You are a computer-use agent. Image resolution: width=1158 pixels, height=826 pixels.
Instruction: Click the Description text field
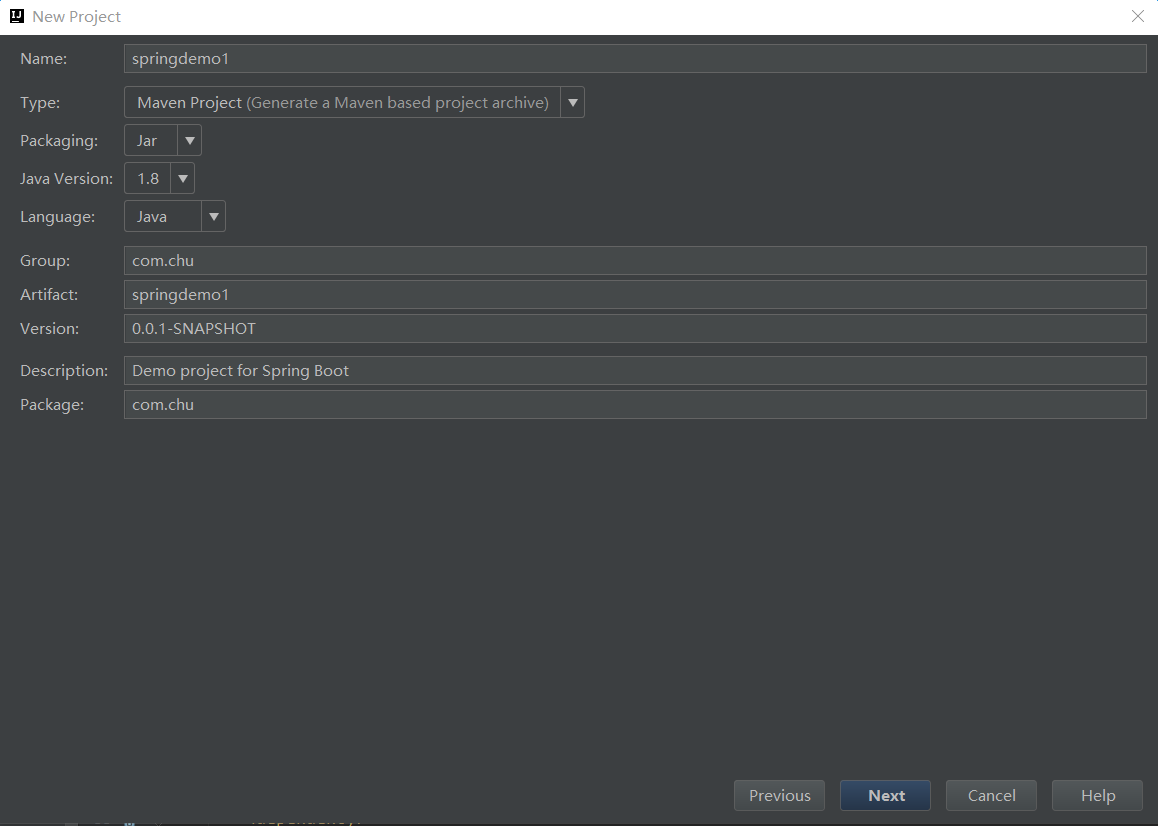point(634,371)
